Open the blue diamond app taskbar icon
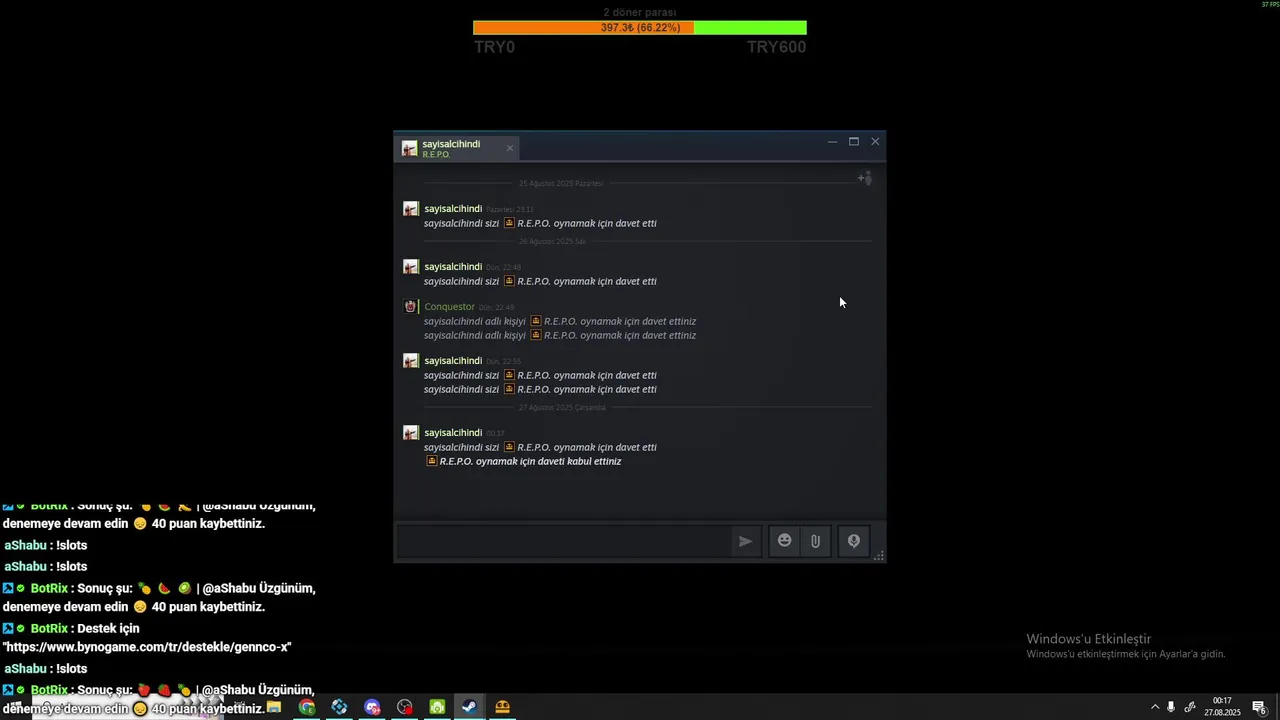Image resolution: width=1280 pixels, height=720 pixels. pos(339,707)
